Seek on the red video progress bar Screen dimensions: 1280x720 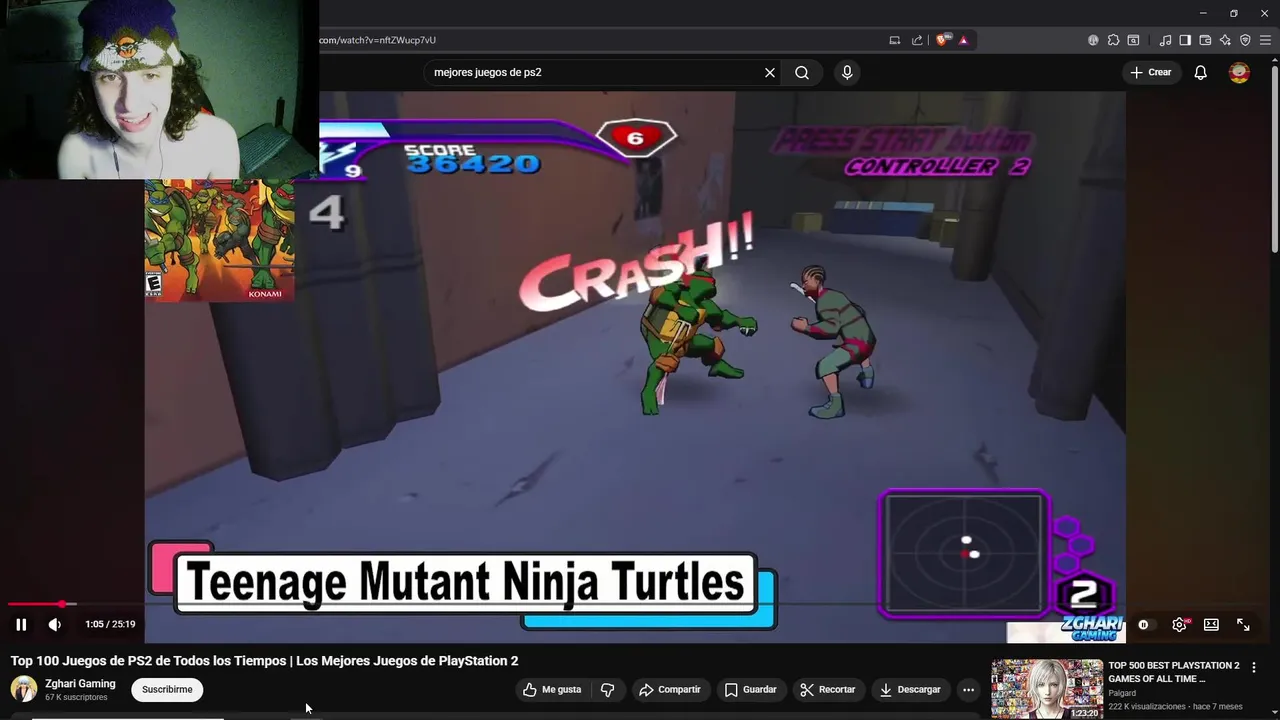pos(36,604)
